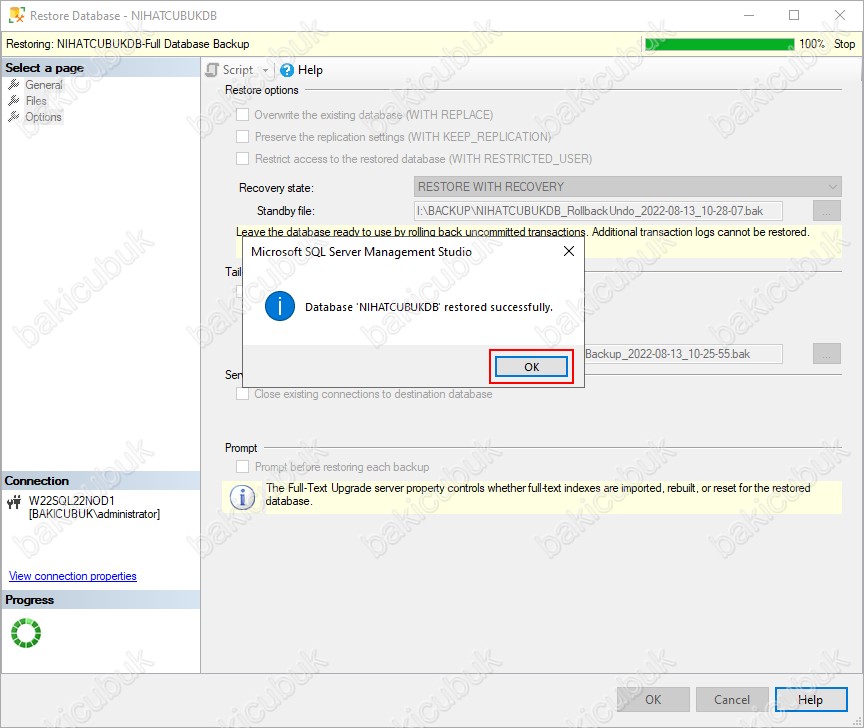Toggle Overwrite the existing database checkbox

pos(242,115)
